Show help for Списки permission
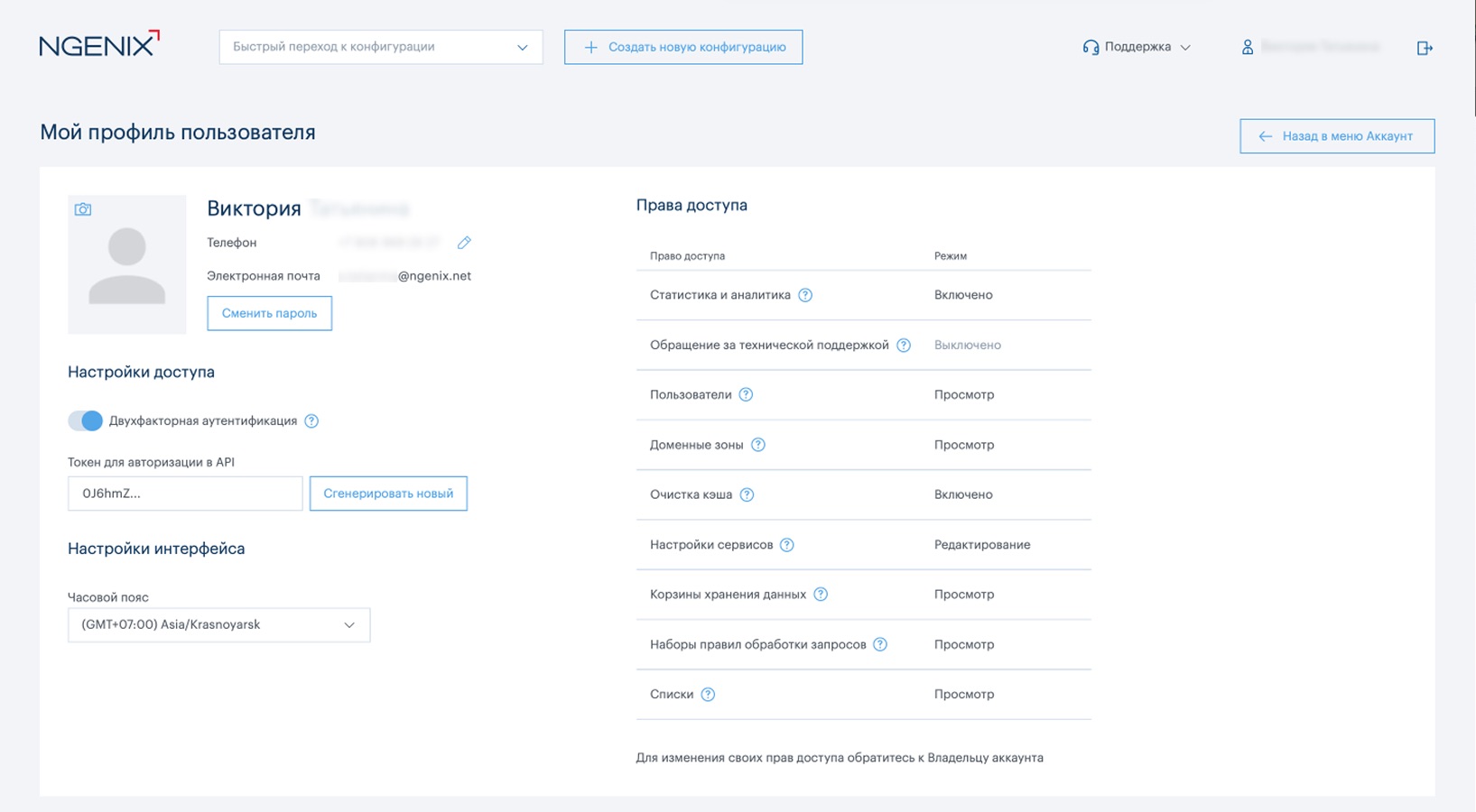This screenshot has height=812, width=1476. pyautogui.click(x=708, y=695)
